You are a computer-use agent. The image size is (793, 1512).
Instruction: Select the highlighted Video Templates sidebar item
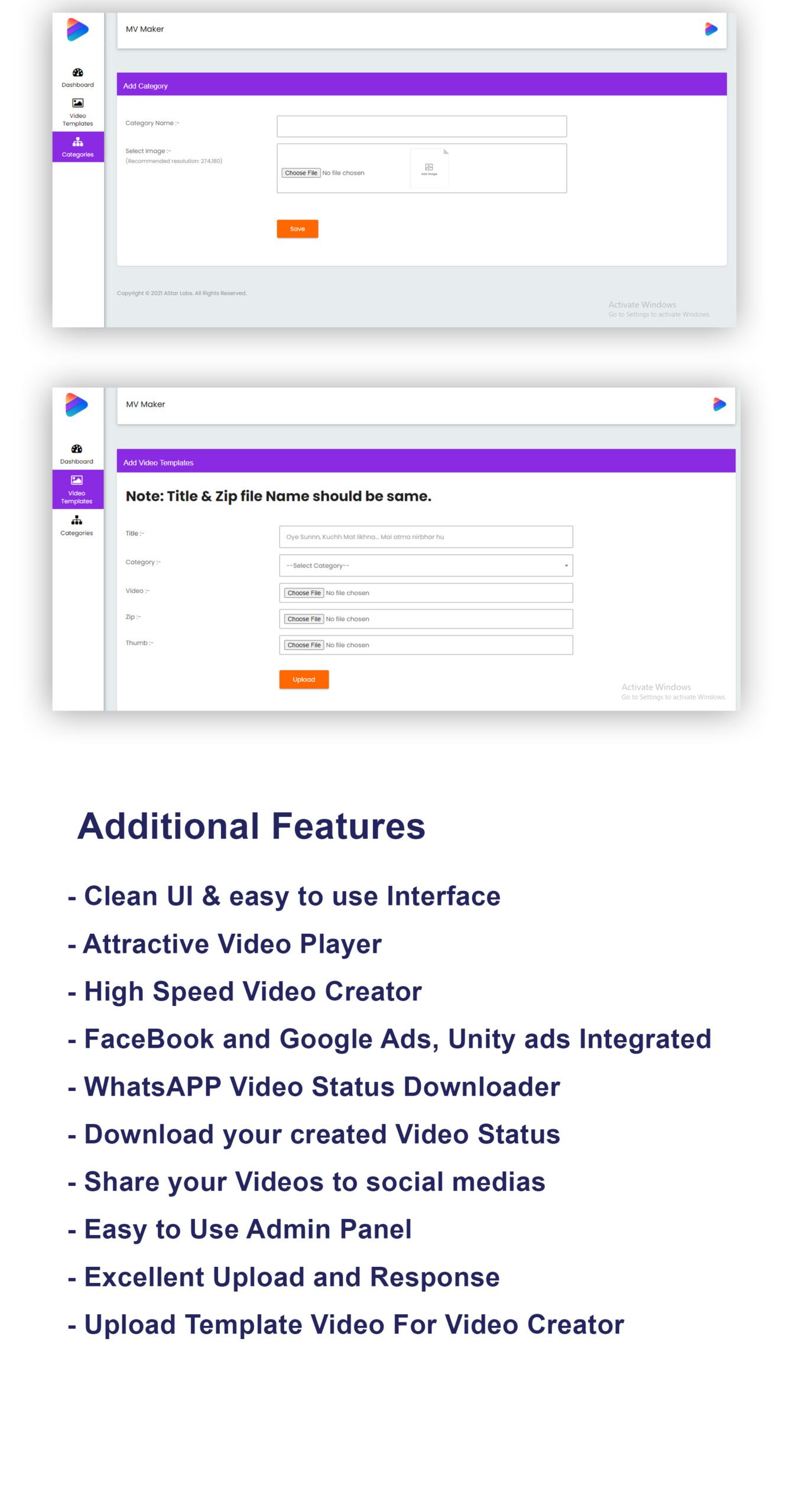[77, 489]
